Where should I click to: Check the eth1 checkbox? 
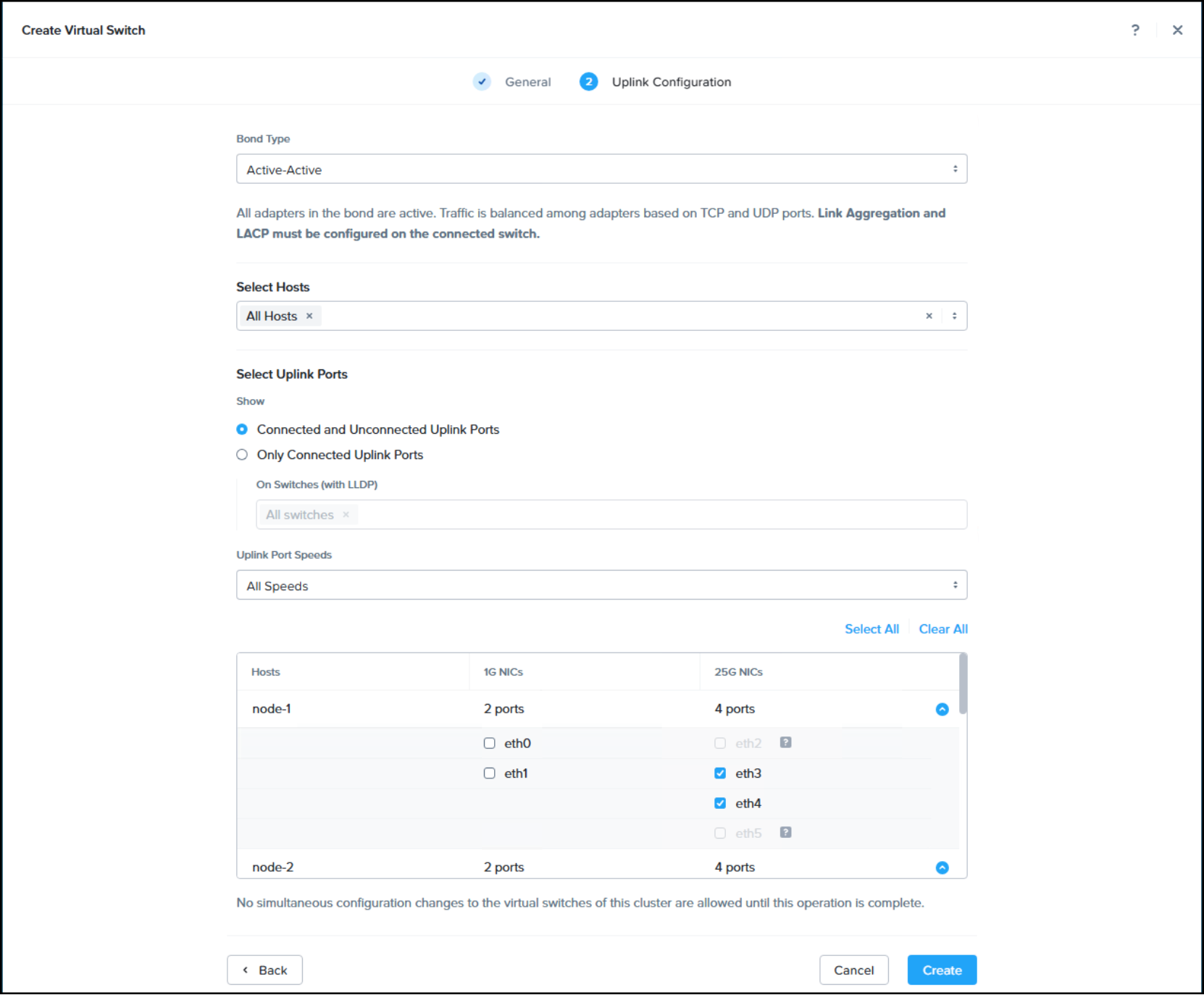tap(490, 773)
